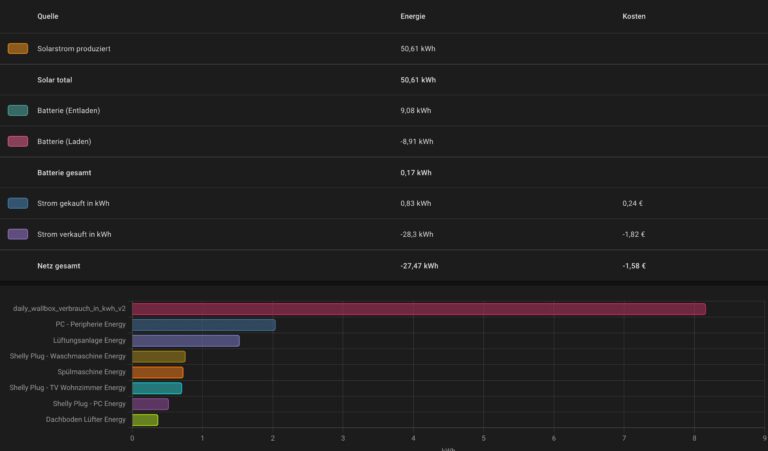This screenshot has height=451, width=768.
Task: Click the 50,61 kWh Solar total value
Action: (x=418, y=80)
